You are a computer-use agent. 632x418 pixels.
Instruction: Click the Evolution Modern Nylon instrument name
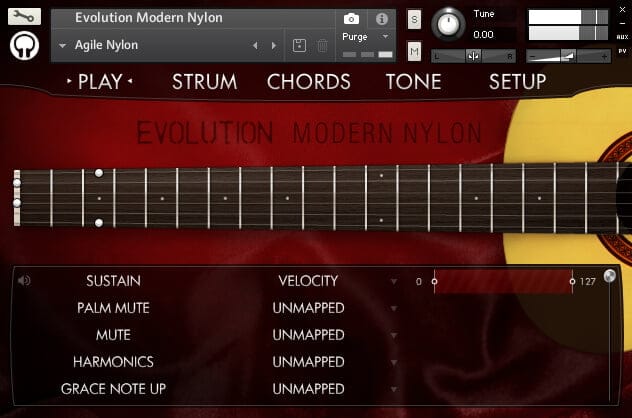tap(149, 18)
